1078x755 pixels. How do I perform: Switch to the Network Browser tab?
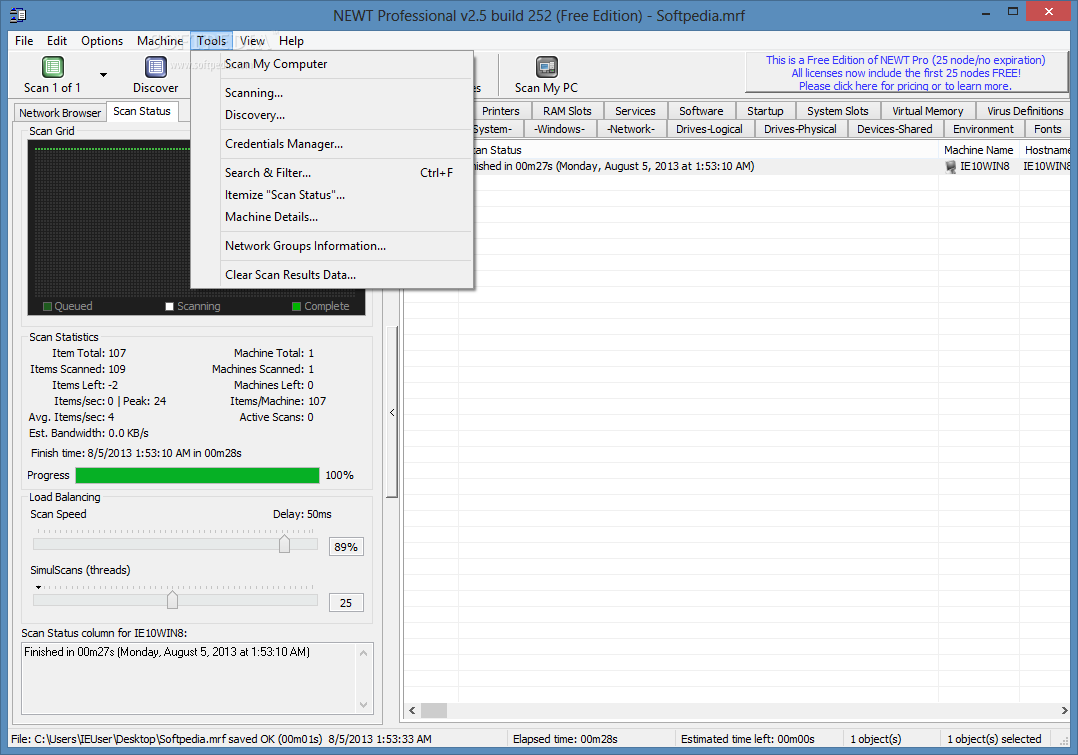(x=60, y=113)
